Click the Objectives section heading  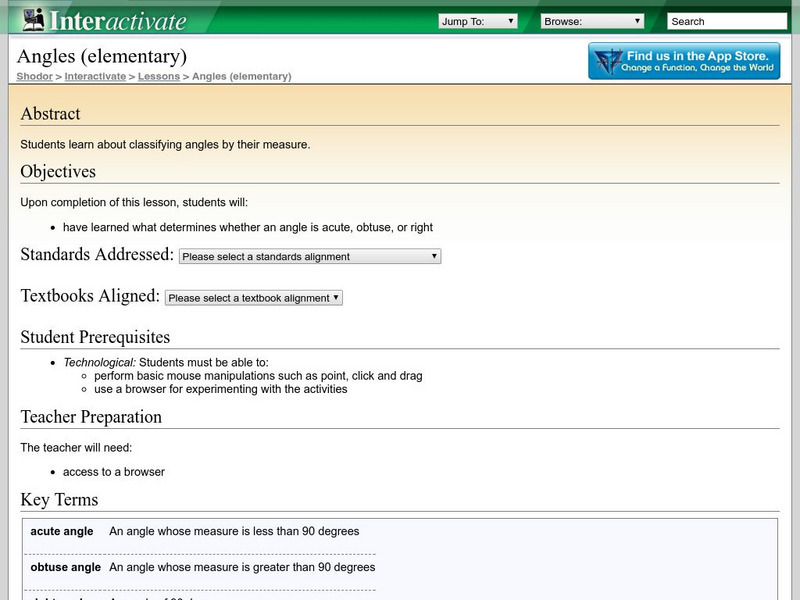point(58,171)
